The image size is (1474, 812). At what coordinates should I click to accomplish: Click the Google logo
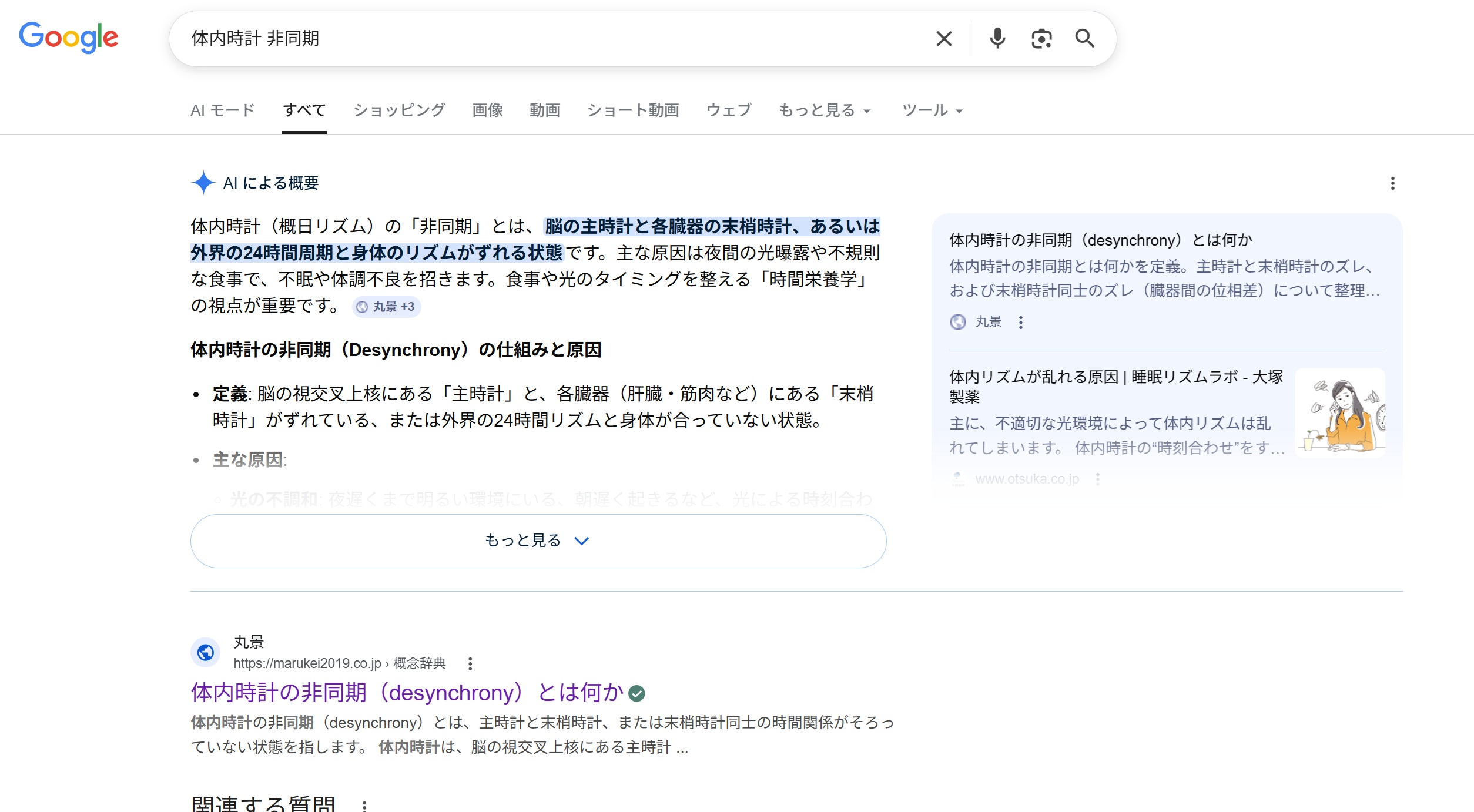point(68,37)
